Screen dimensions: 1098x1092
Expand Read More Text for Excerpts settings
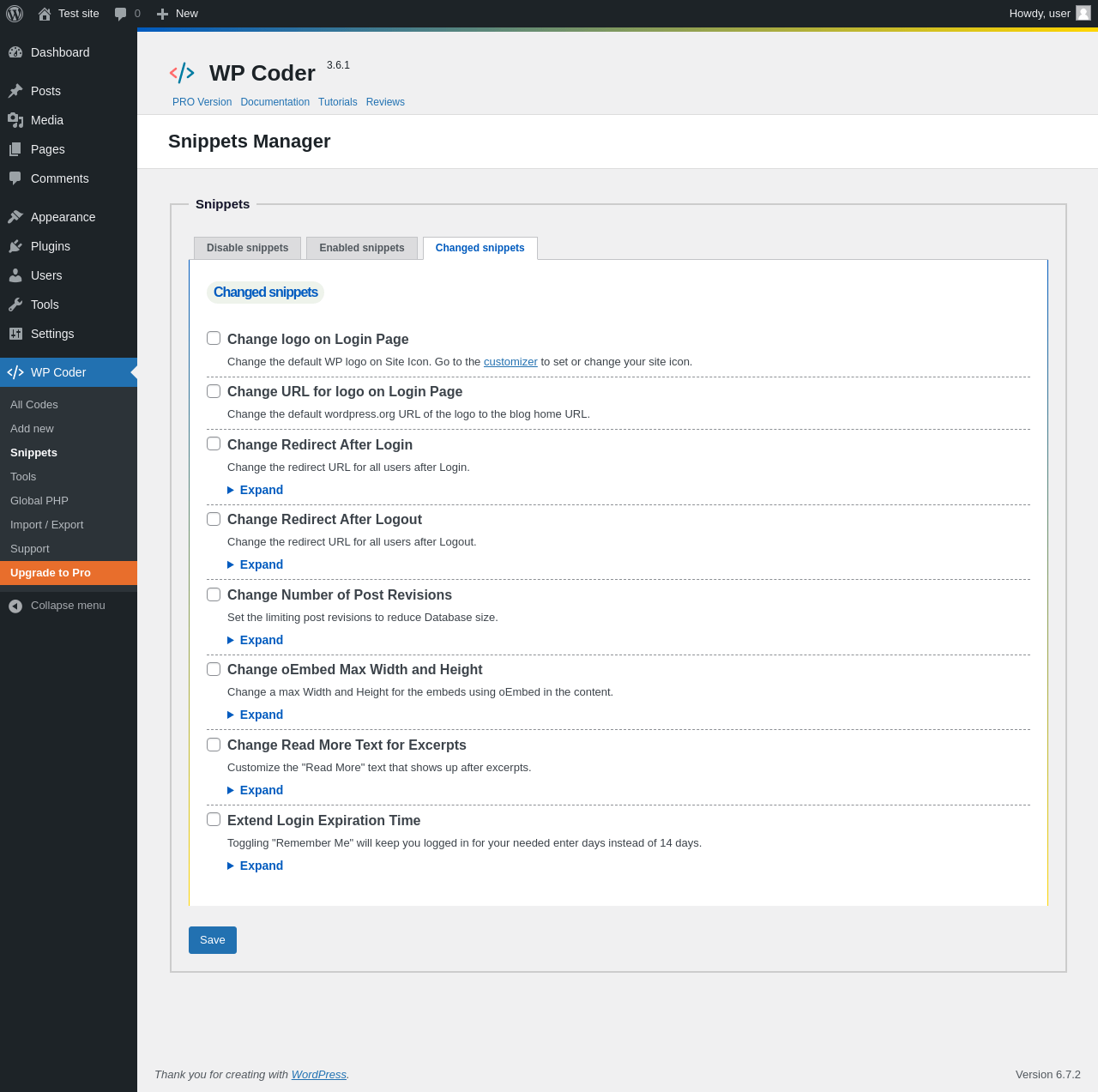[x=256, y=790]
